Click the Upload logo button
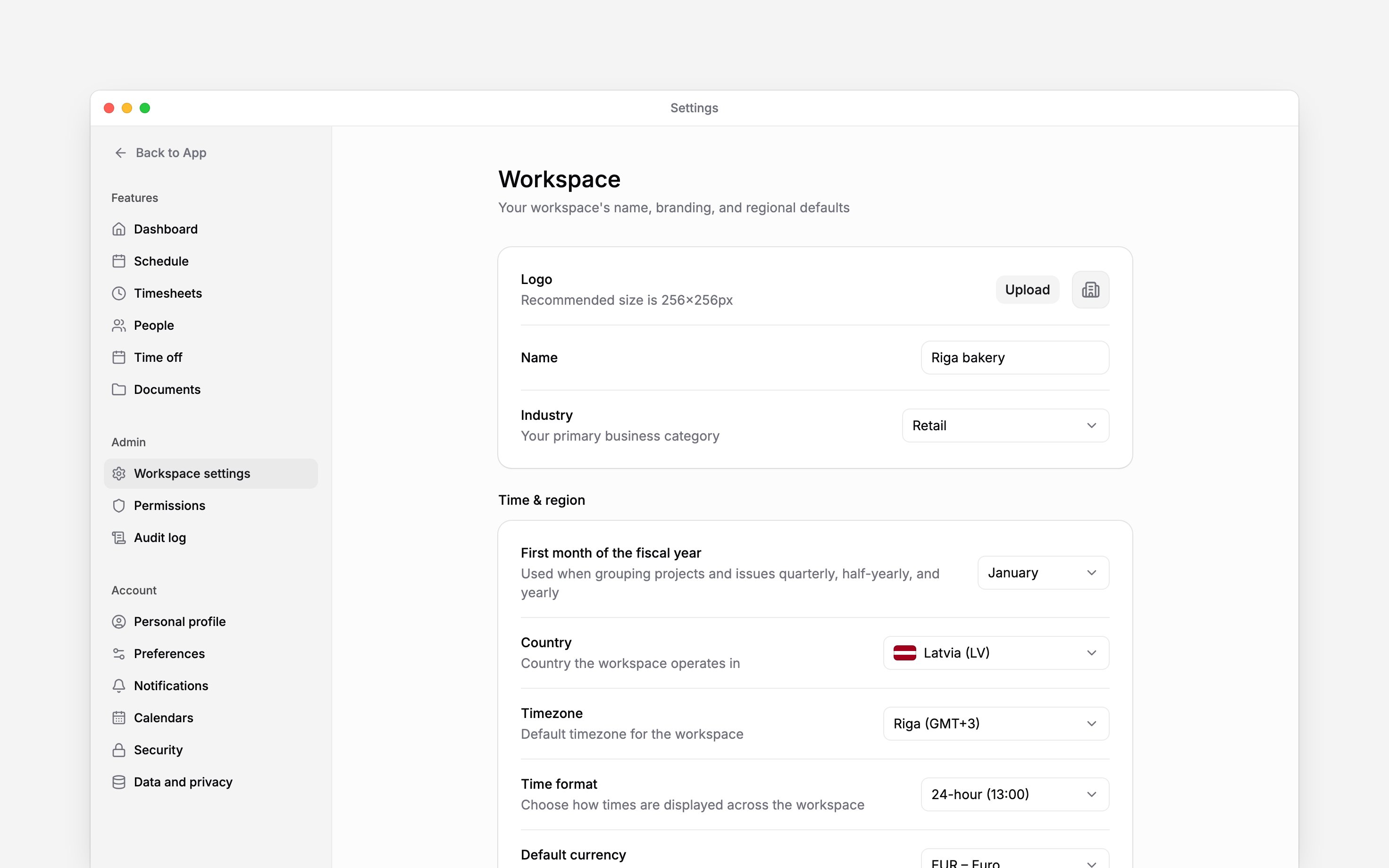Viewport: 1389px width, 868px height. coord(1028,290)
